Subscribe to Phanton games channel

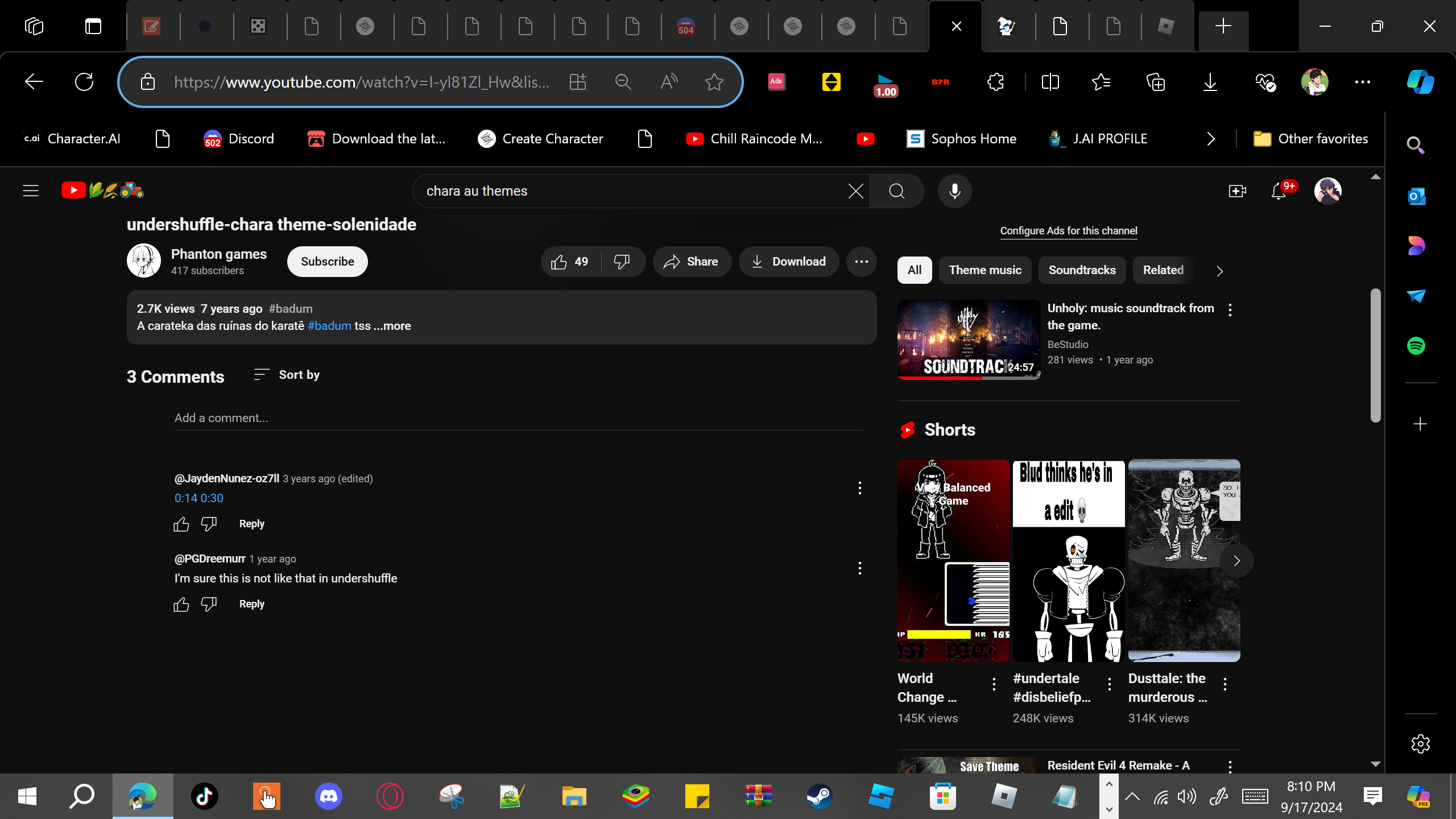pyautogui.click(x=327, y=262)
